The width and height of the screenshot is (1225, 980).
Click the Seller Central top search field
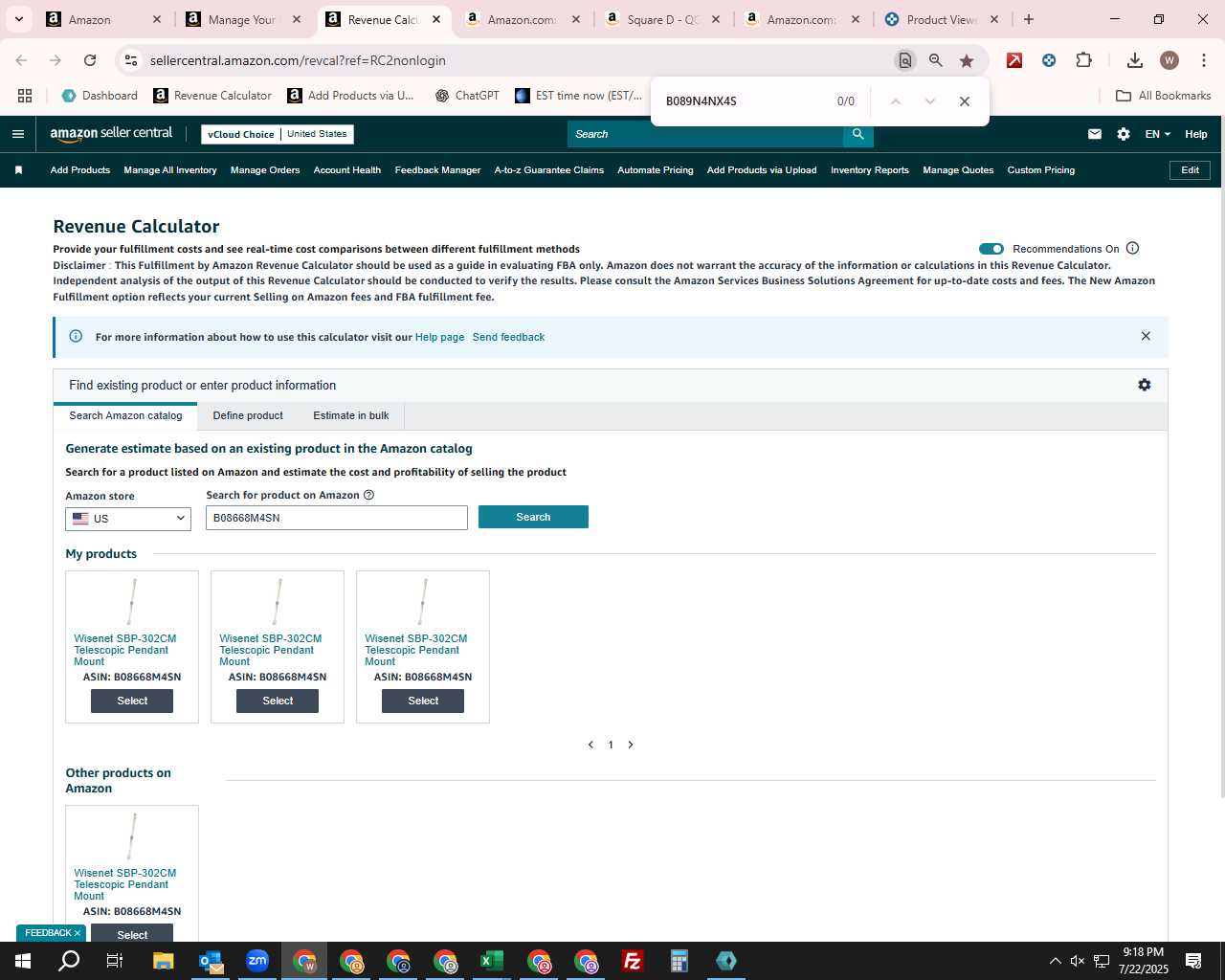pyautogui.click(x=705, y=134)
